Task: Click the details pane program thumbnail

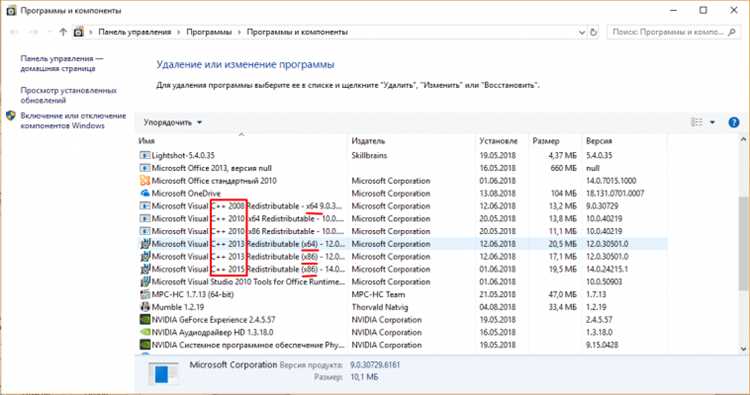Action: click(x=163, y=373)
